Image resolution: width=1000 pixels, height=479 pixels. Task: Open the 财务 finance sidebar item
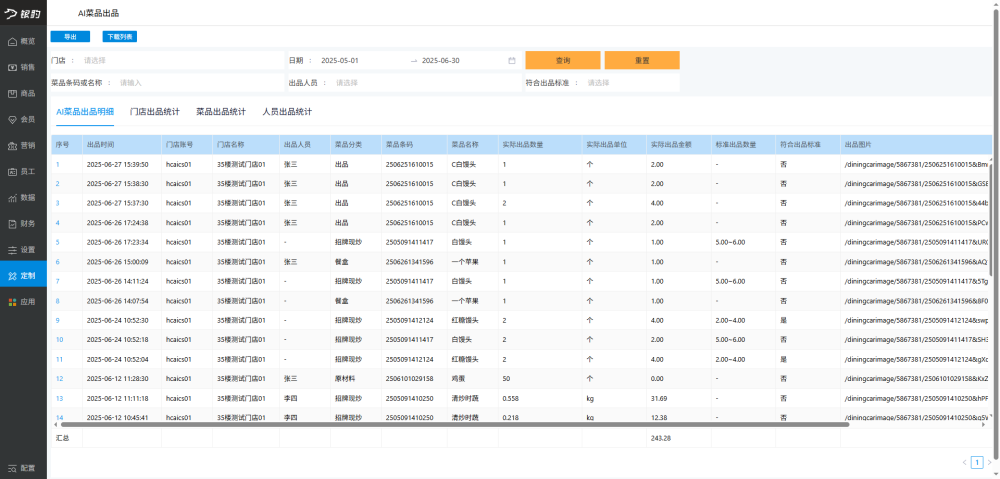[23, 224]
